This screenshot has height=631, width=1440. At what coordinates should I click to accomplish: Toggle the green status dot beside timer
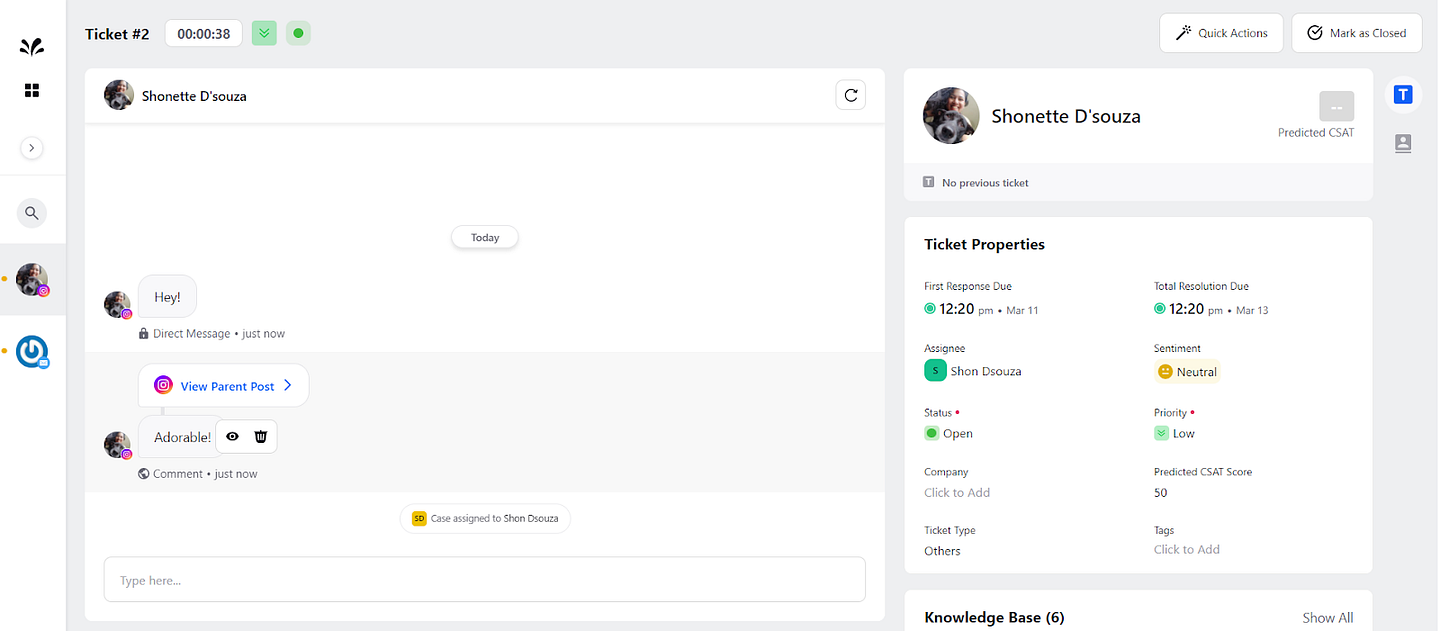coord(298,34)
